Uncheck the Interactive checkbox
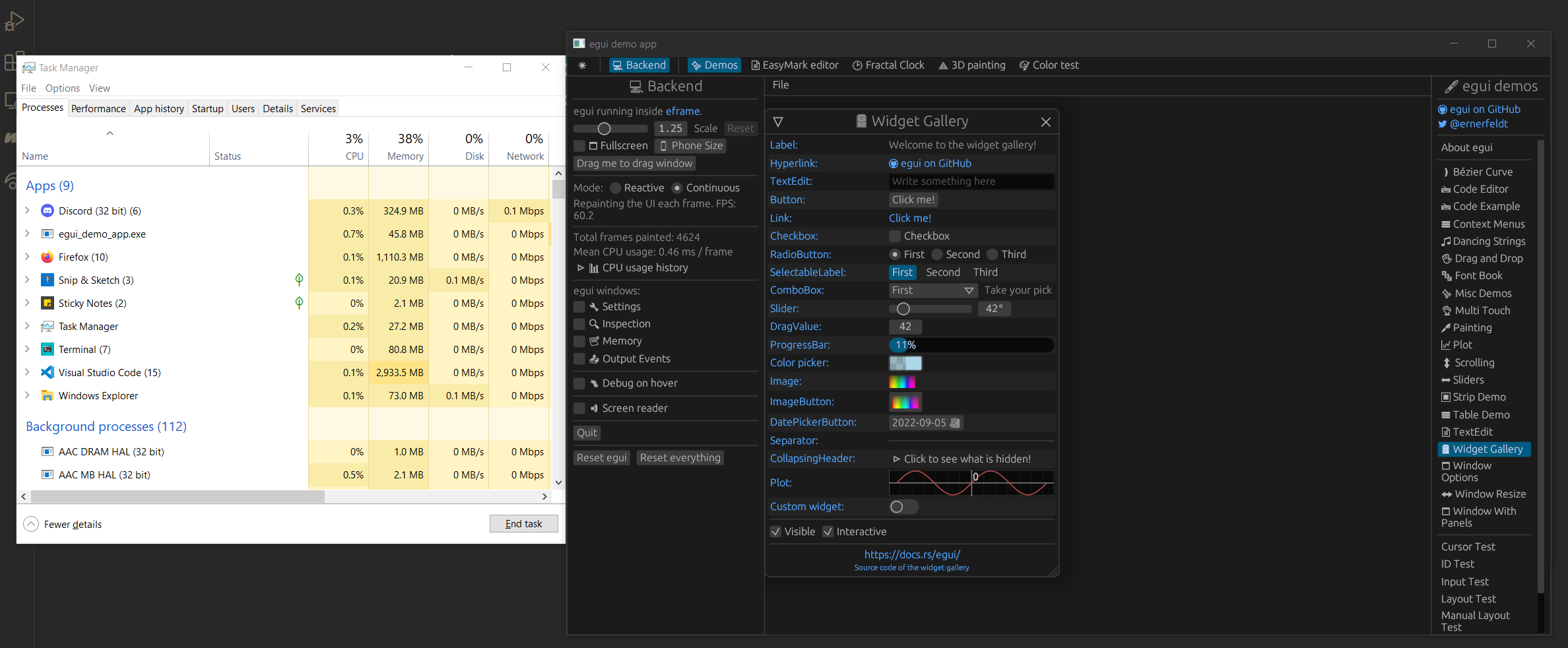Image resolution: width=1568 pixels, height=648 pixels. (x=828, y=531)
